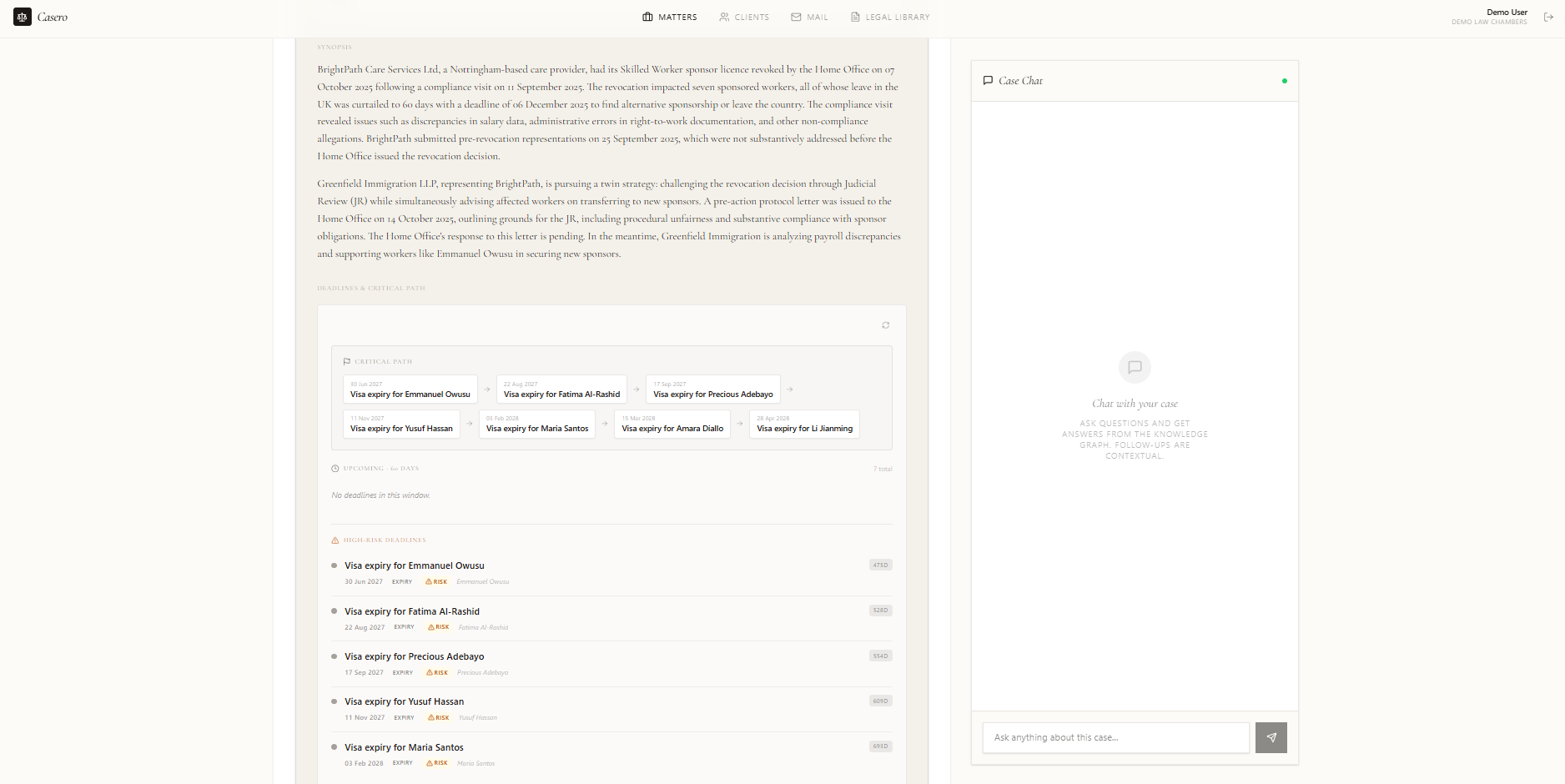Click the logout icon
The height and width of the screenshot is (784, 1565).
coord(1548,17)
